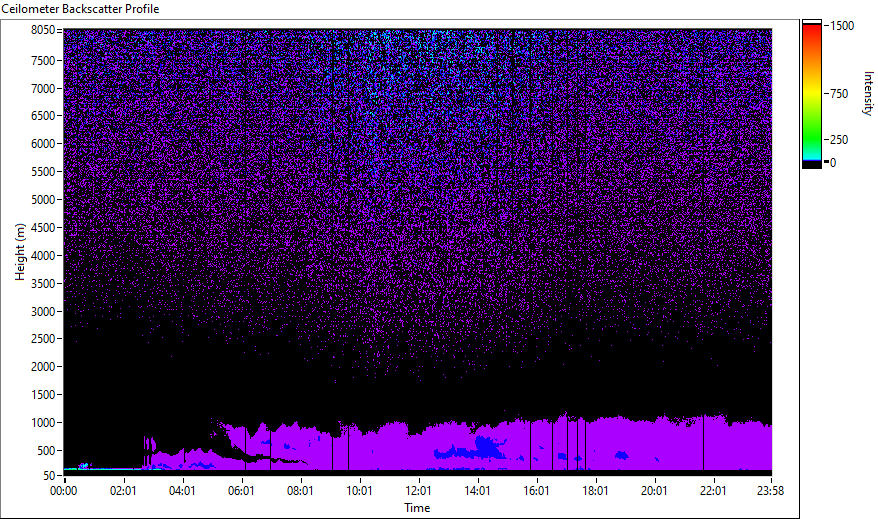Image resolution: width=878 pixels, height=519 pixels.
Task: Select the Time axis title
Action: 417,508
